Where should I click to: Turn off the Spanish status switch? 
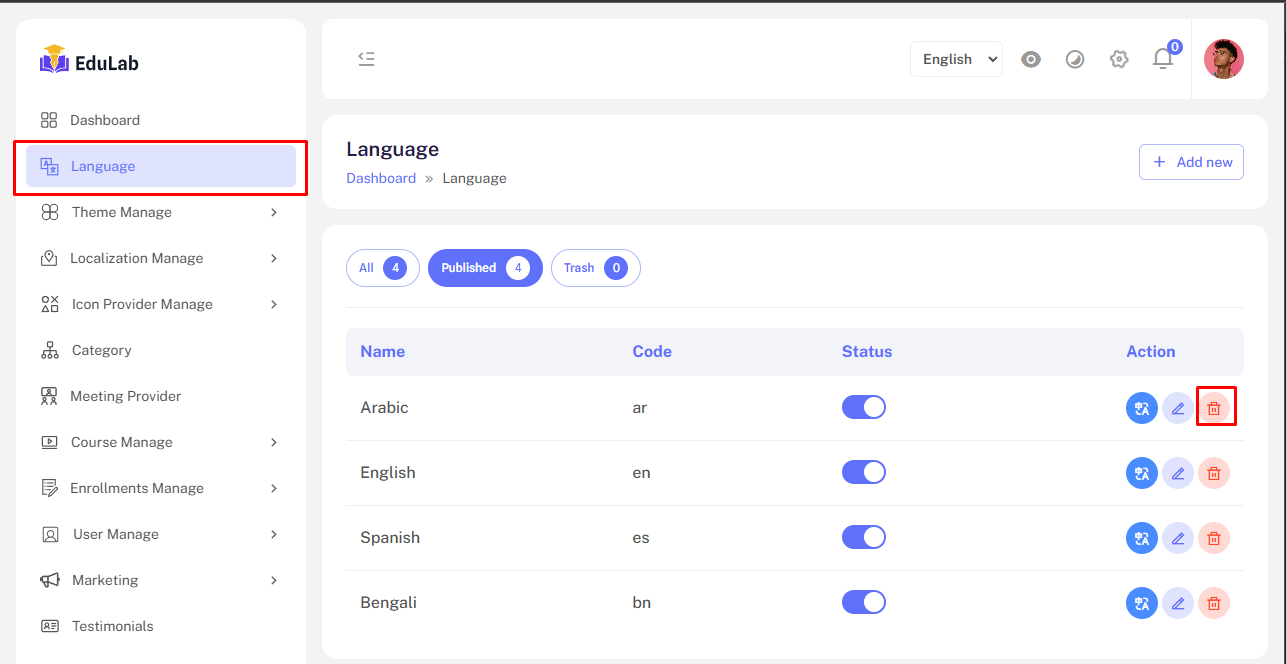point(864,537)
